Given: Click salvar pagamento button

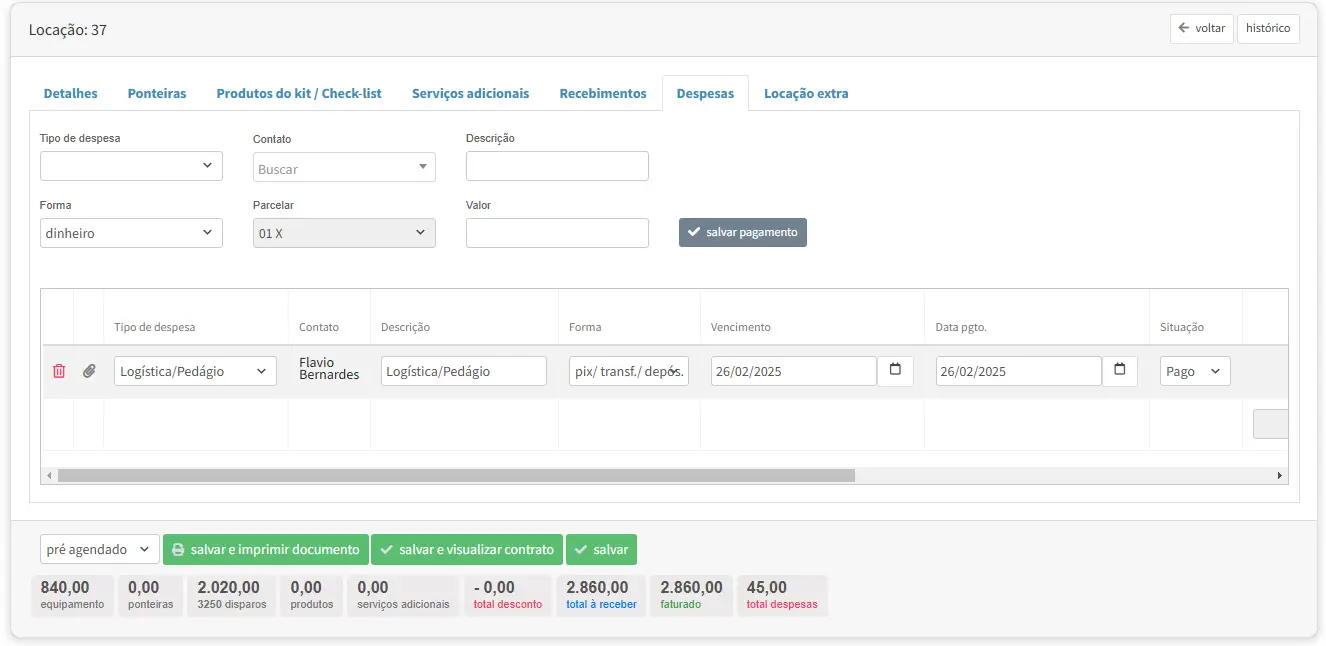Looking at the screenshot, I should click(x=742, y=232).
